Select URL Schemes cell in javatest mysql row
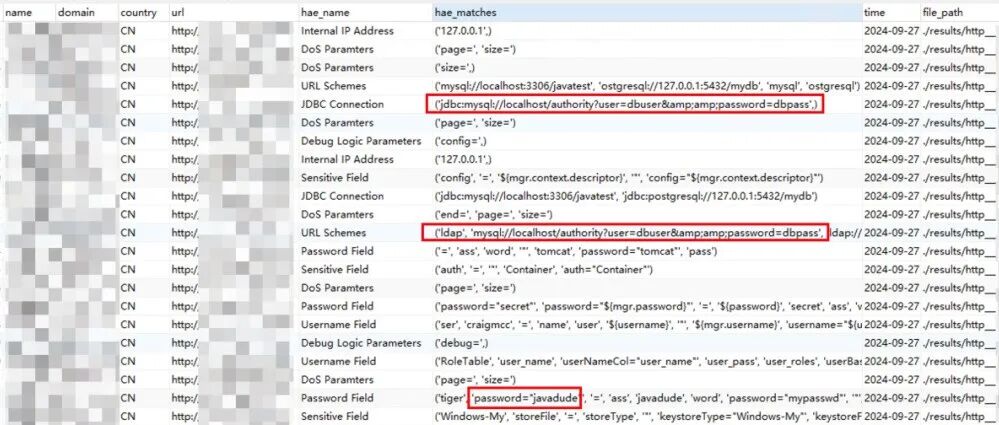Viewport: 999px width, 425px height. pos(364,86)
